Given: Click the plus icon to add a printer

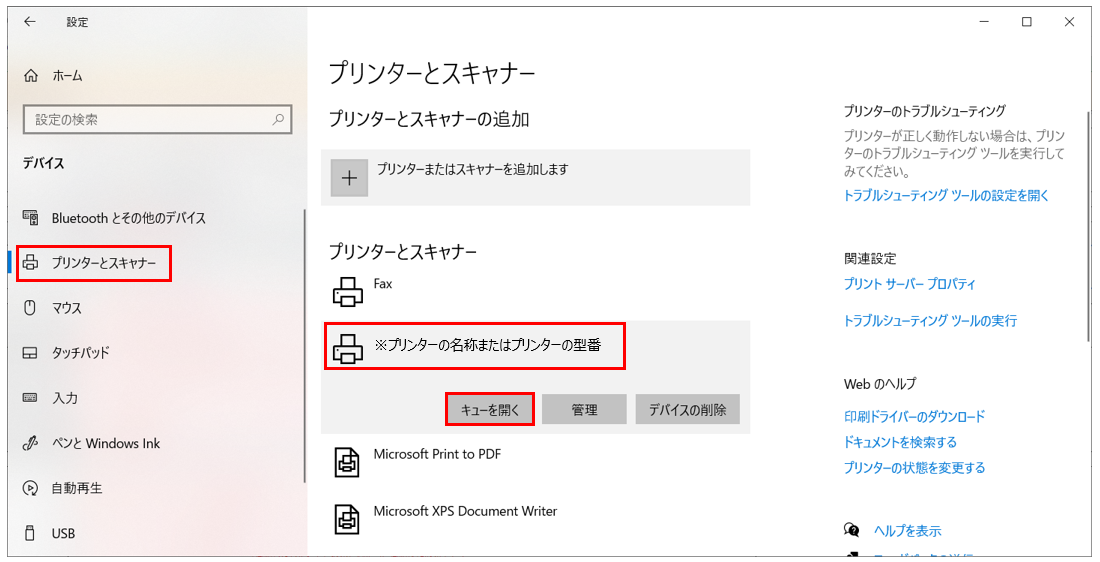Looking at the screenshot, I should (349, 178).
